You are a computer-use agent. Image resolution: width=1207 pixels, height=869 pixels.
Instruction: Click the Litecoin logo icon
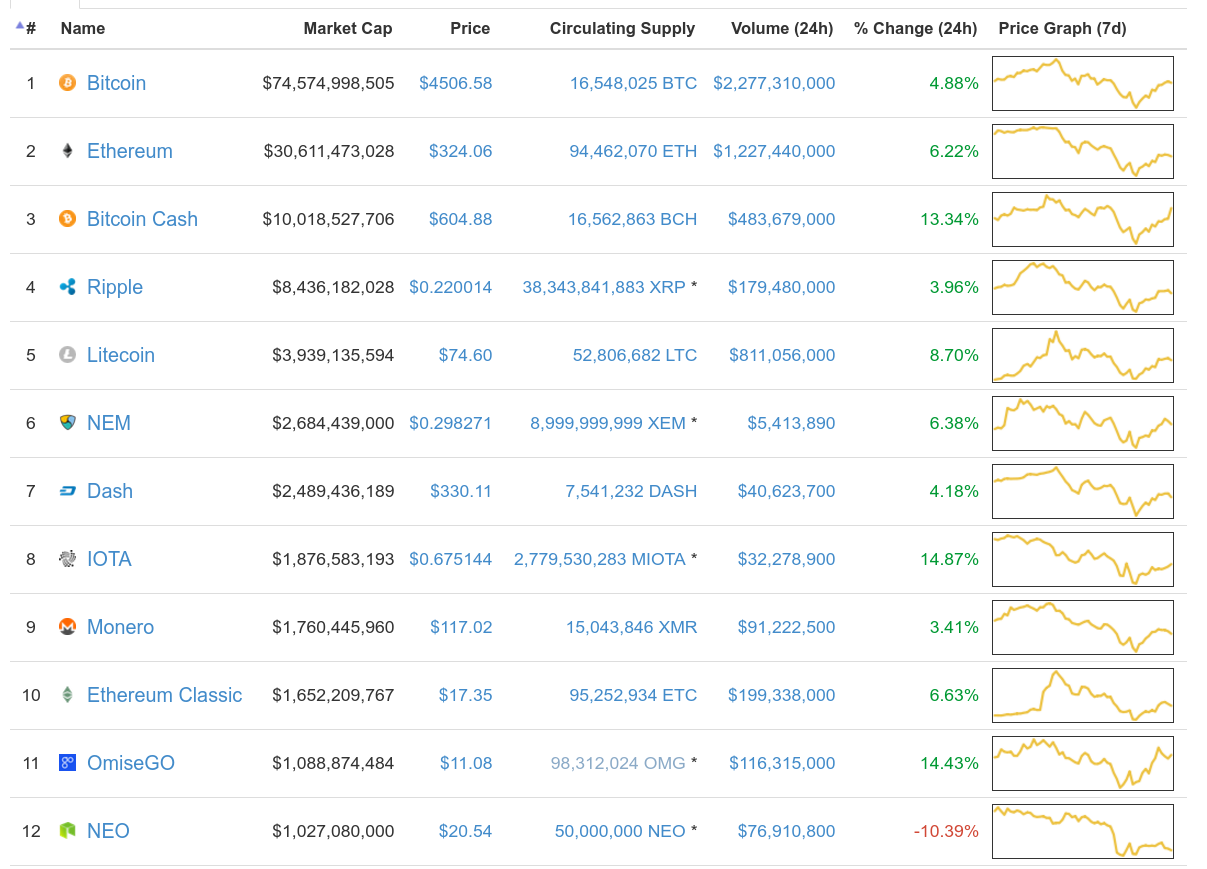67,355
